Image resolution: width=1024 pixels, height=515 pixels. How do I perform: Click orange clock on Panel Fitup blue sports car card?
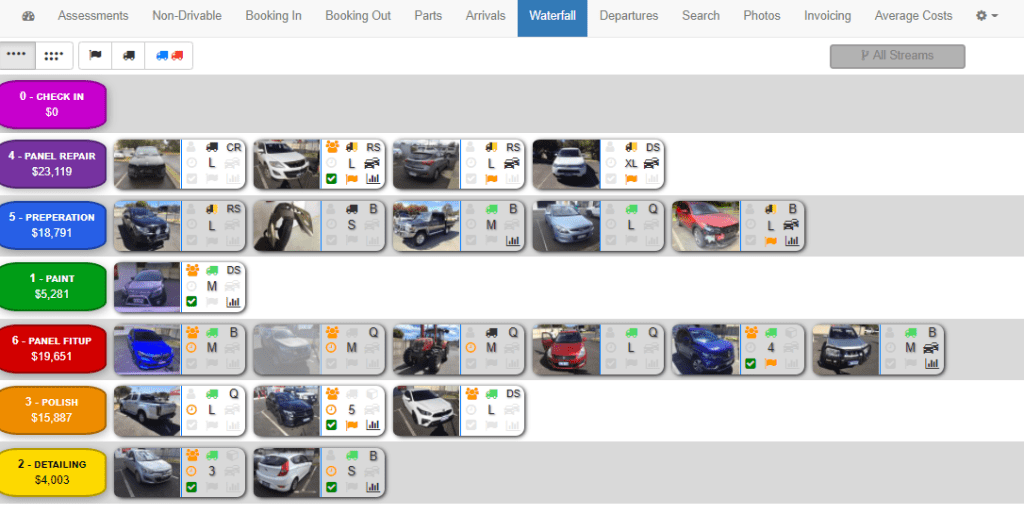click(x=191, y=348)
